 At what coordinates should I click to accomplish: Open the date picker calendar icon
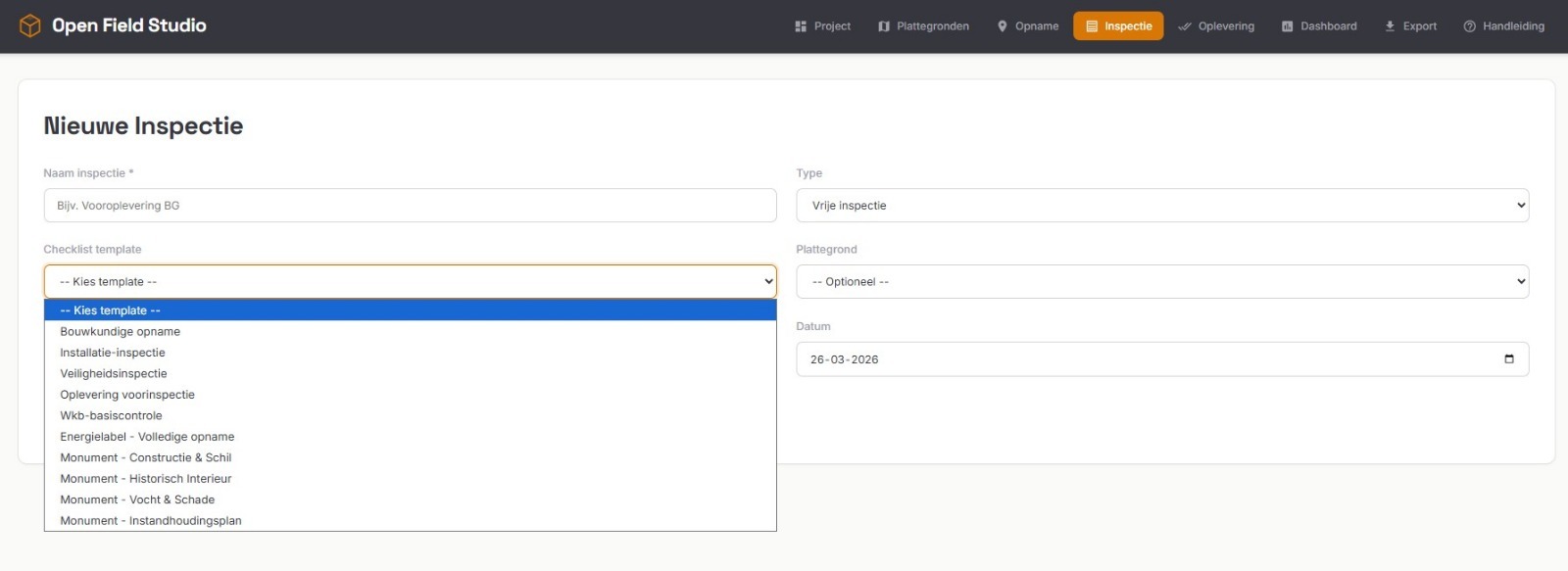(1508, 359)
